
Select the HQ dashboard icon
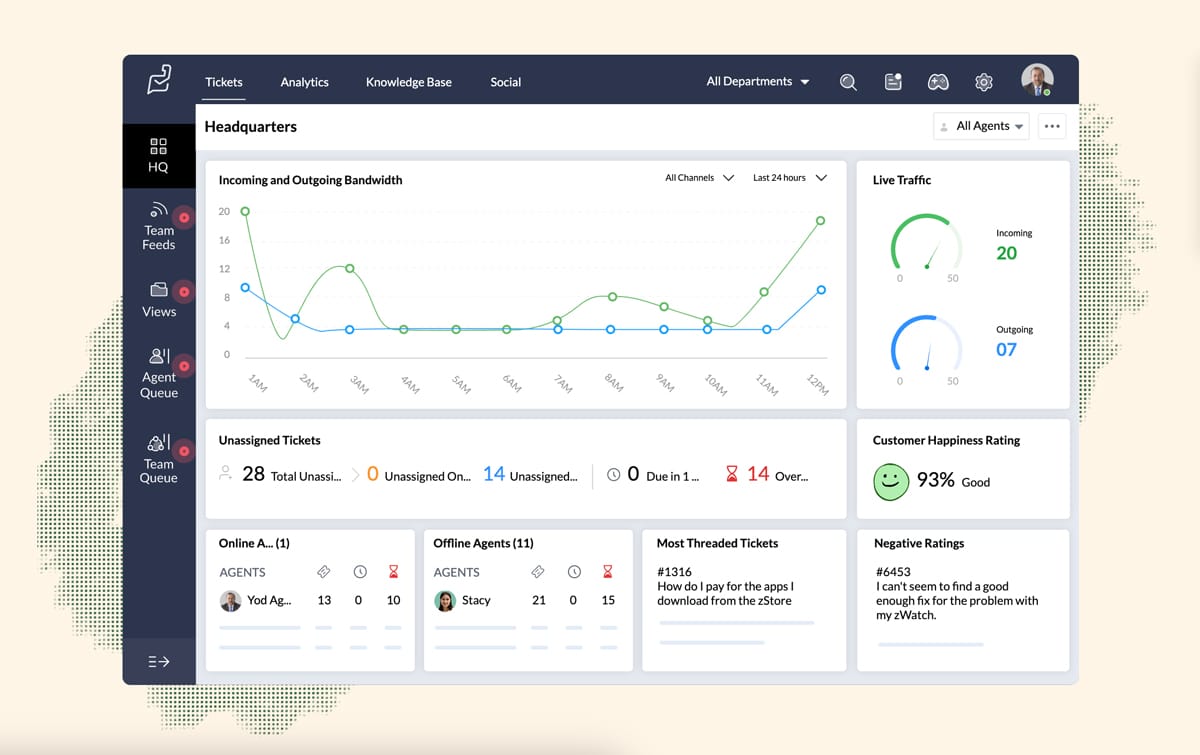(158, 155)
